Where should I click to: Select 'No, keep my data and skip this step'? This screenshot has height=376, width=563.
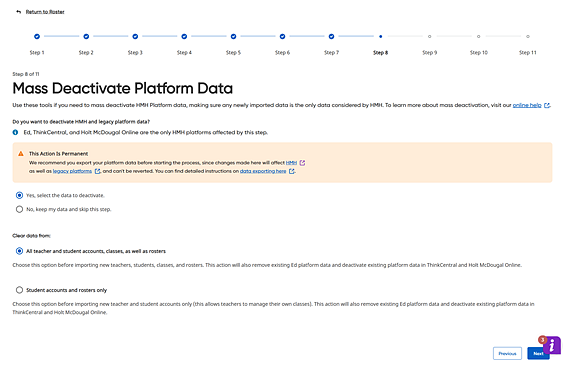point(19,209)
